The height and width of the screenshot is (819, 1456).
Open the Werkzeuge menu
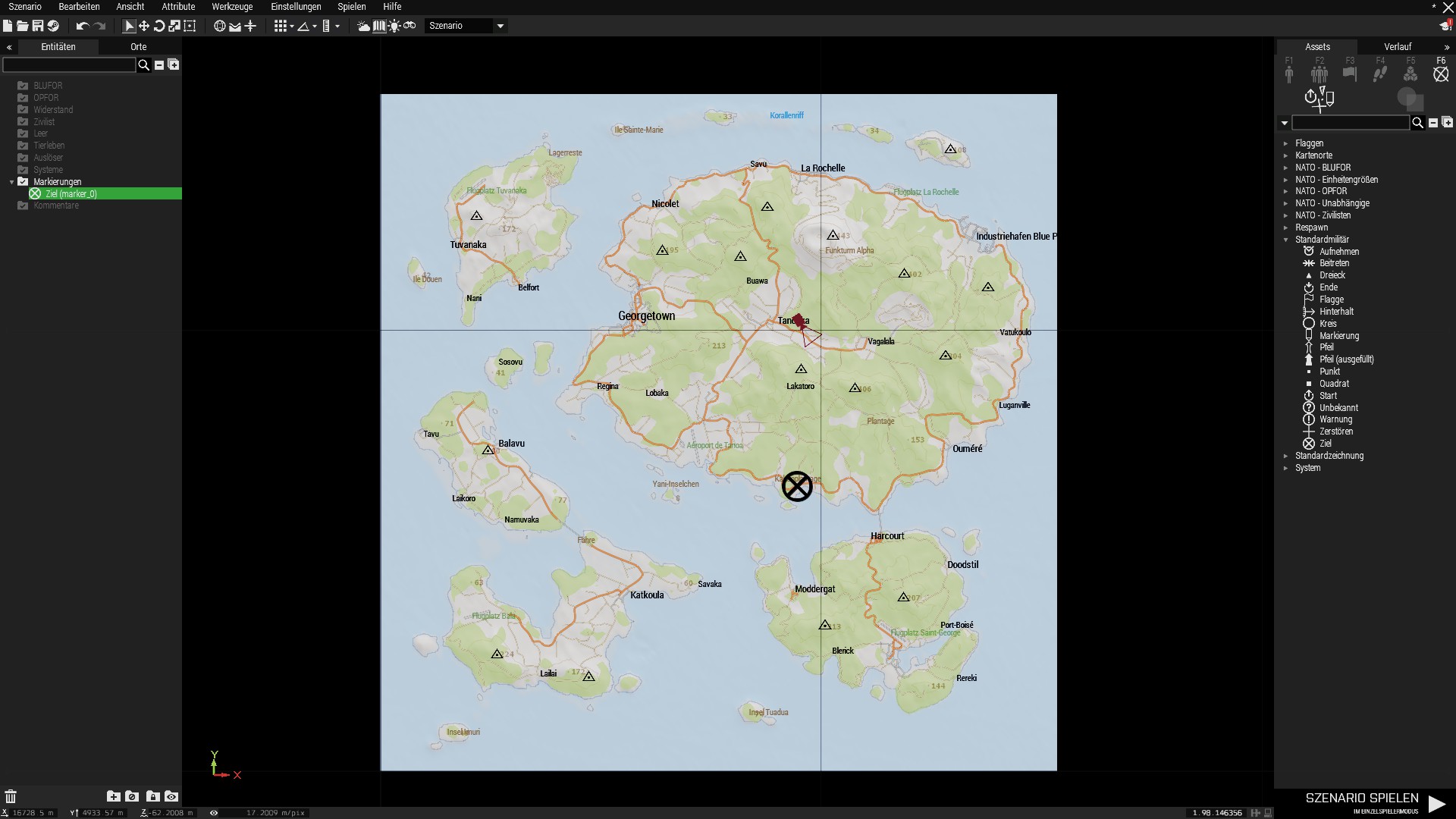click(x=232, y=7)
